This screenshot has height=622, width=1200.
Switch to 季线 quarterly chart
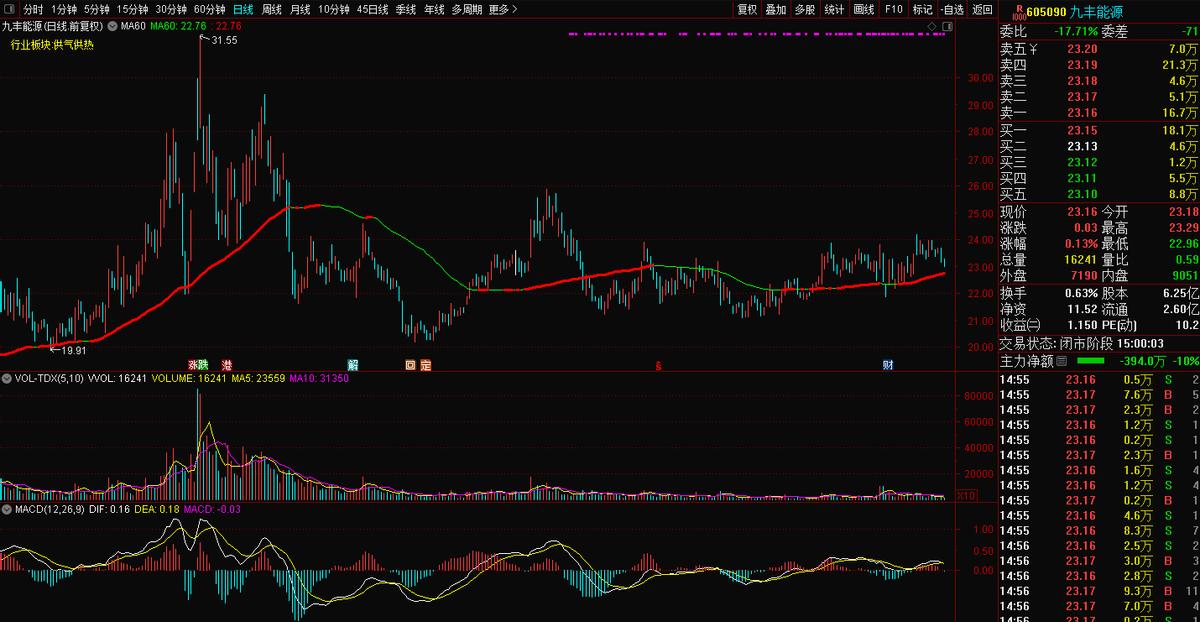pyautogui.click(x=405, y=9)
